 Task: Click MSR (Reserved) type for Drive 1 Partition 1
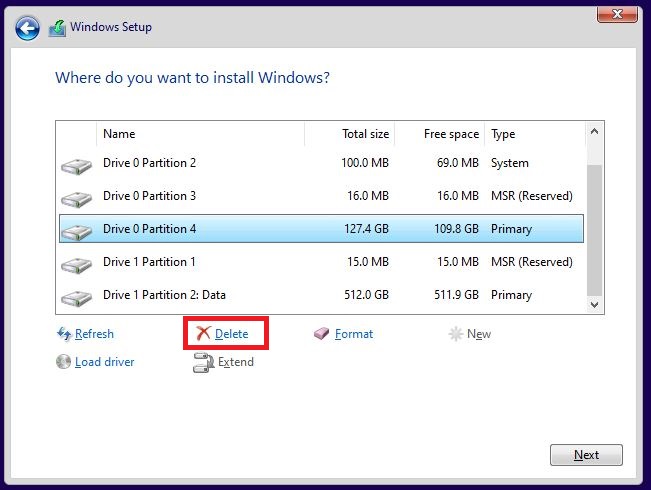(x=532, y=262)
